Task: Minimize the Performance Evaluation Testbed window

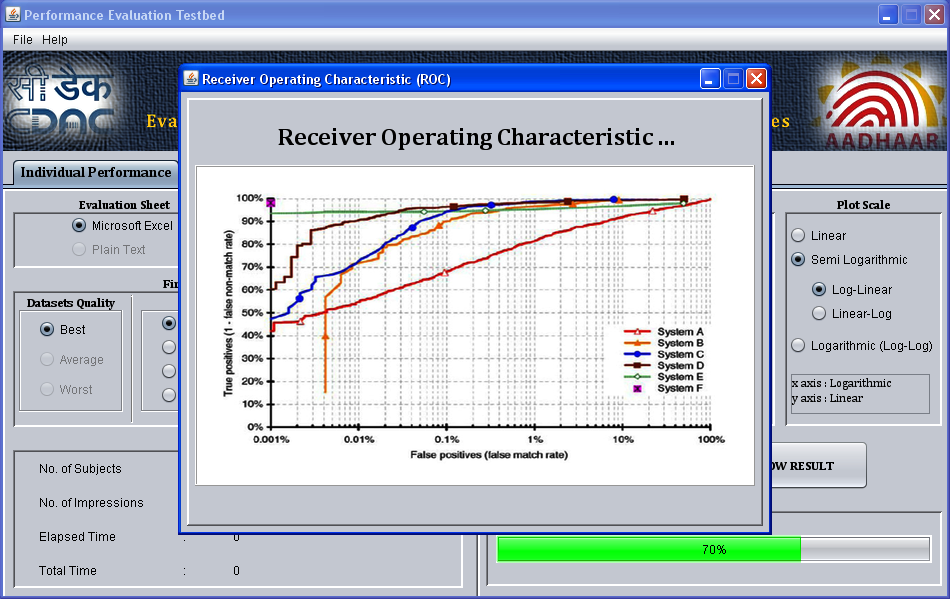Action: click(888, 15)
